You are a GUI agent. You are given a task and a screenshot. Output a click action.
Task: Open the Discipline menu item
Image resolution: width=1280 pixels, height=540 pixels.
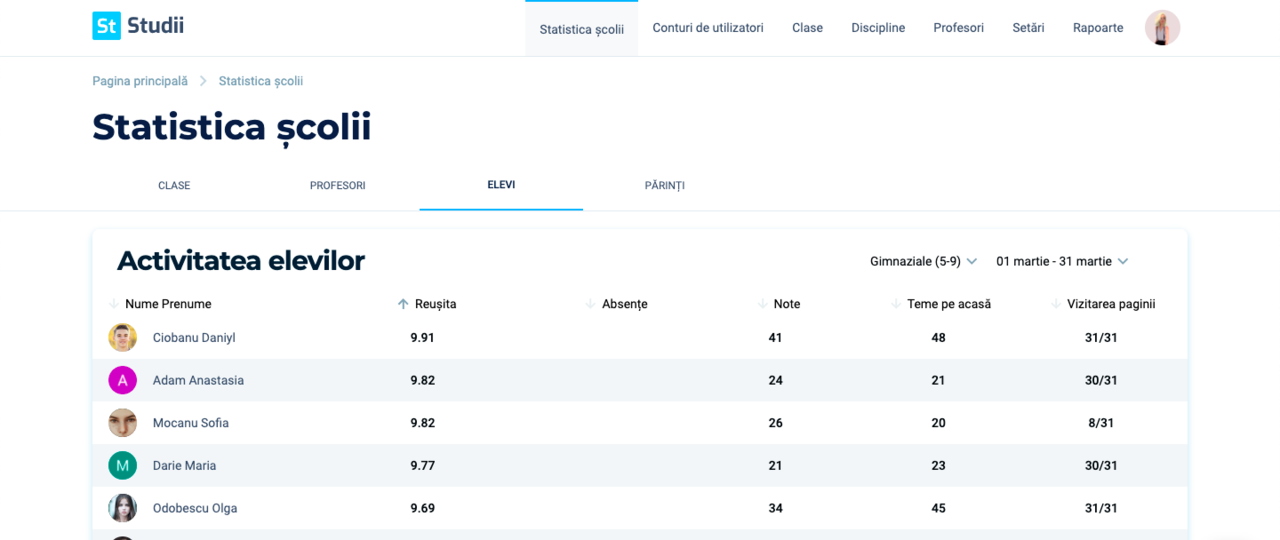coord(878,28)
